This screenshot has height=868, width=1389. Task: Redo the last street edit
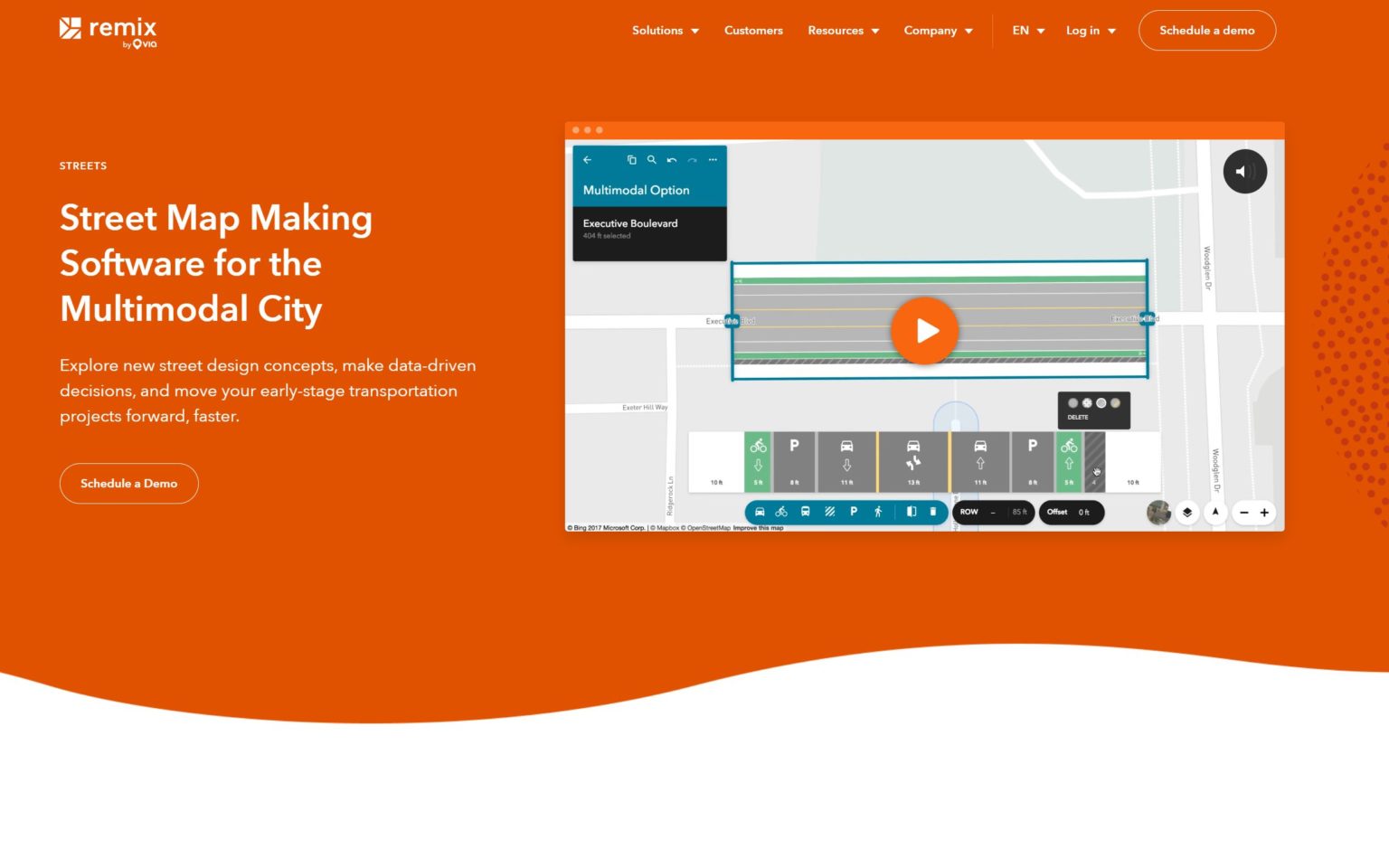[x=692, y=160]
